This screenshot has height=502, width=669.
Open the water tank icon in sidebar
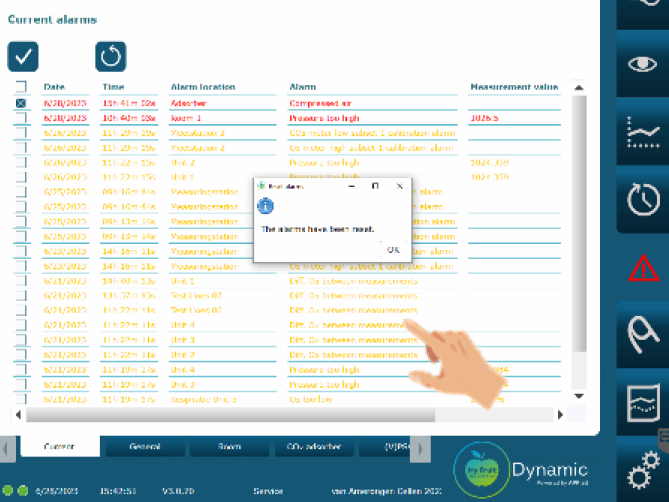641,403
